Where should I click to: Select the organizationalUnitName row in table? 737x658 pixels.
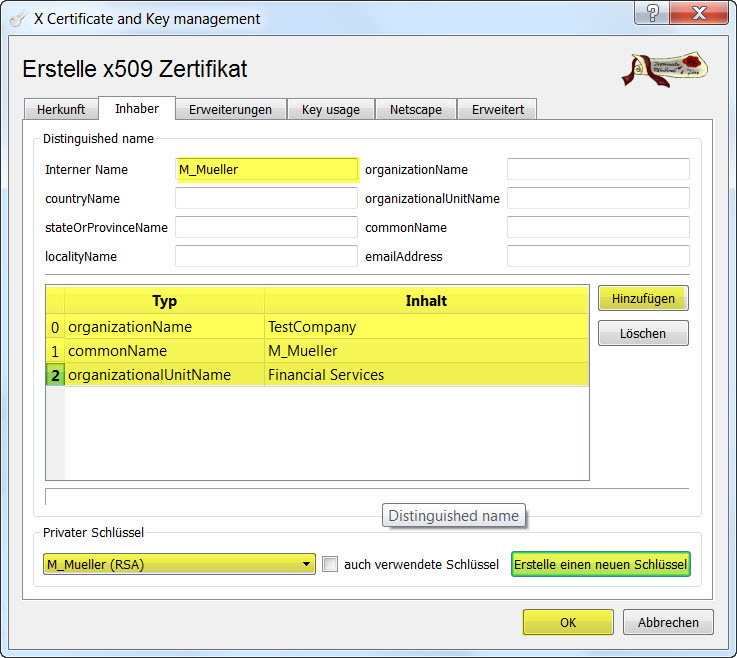point(164,375)
